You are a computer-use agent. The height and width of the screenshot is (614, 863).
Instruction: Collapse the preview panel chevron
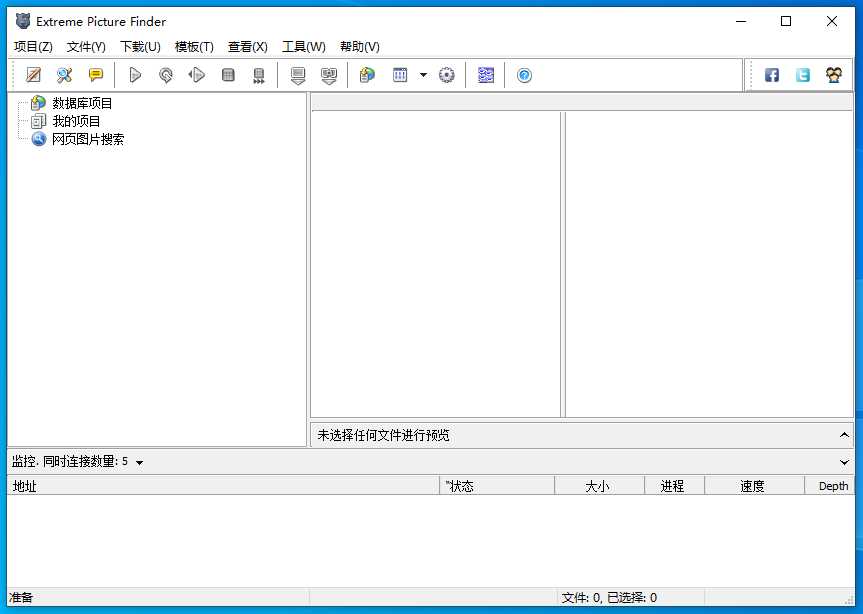(x=845, y=435)
